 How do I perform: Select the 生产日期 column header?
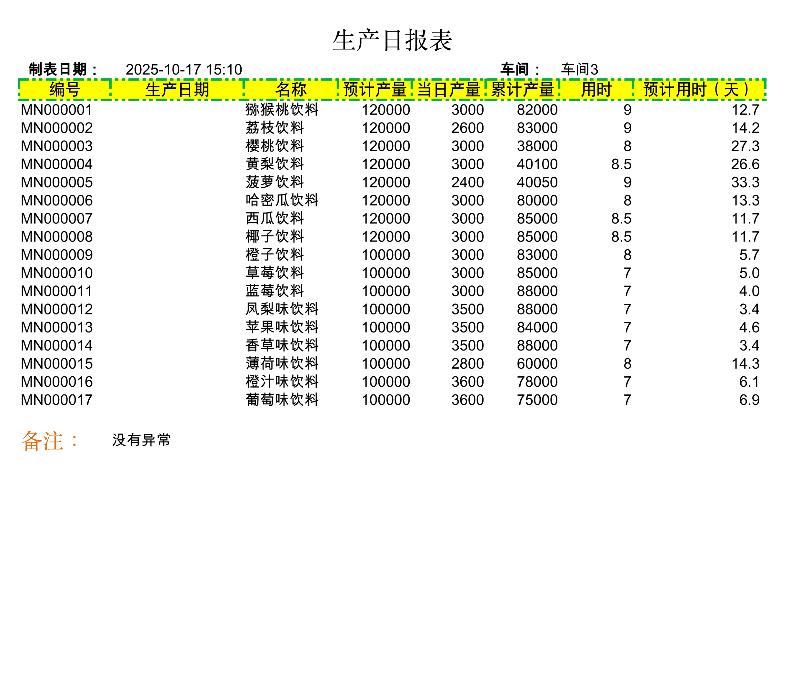(x=178, y=89)
